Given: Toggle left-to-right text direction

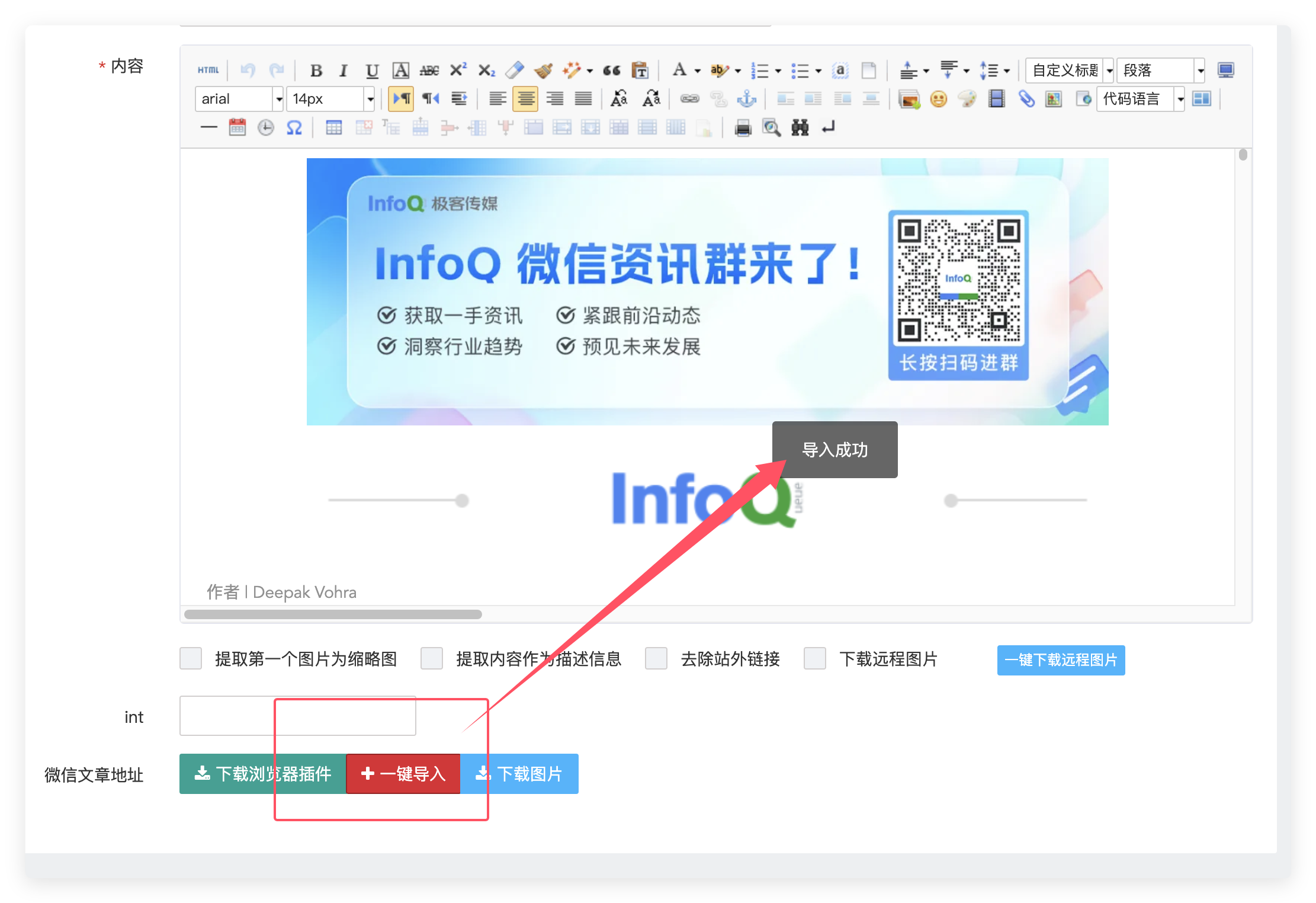Looking at the screenshot, I should [x=401, y=99].
